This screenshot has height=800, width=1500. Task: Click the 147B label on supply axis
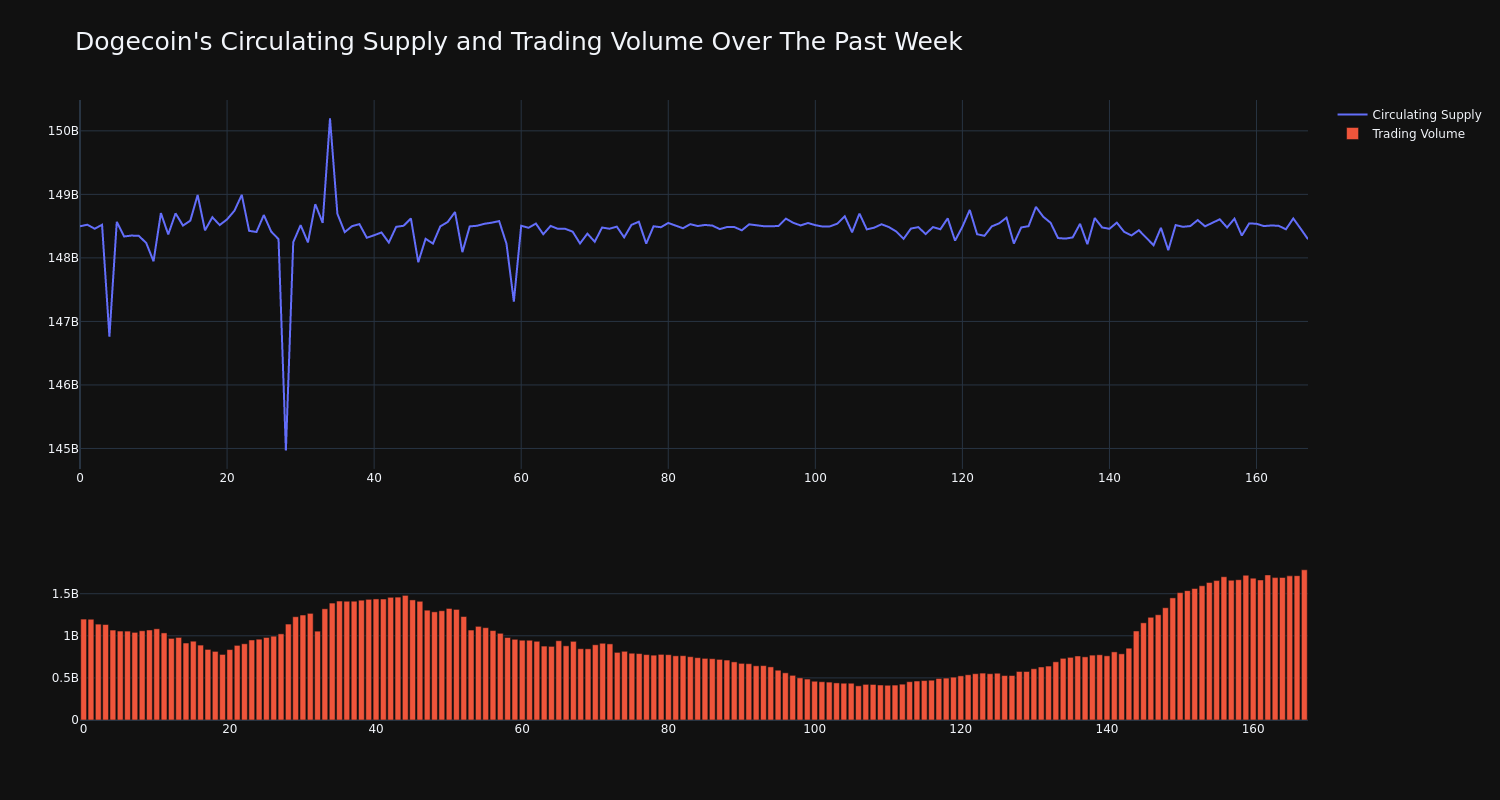pyautogui.click(x=63, y=321)
